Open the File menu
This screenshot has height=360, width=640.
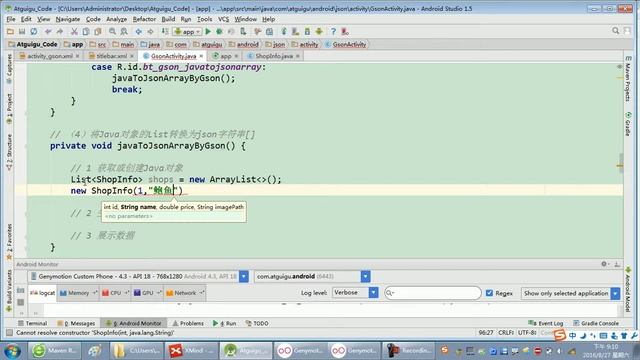[x=11, y=19]
